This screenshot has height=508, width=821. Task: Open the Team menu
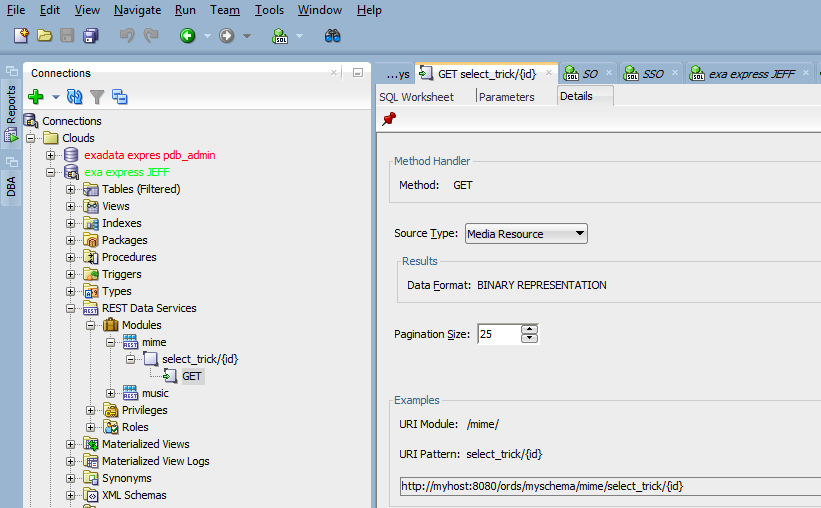click(225, 10)
